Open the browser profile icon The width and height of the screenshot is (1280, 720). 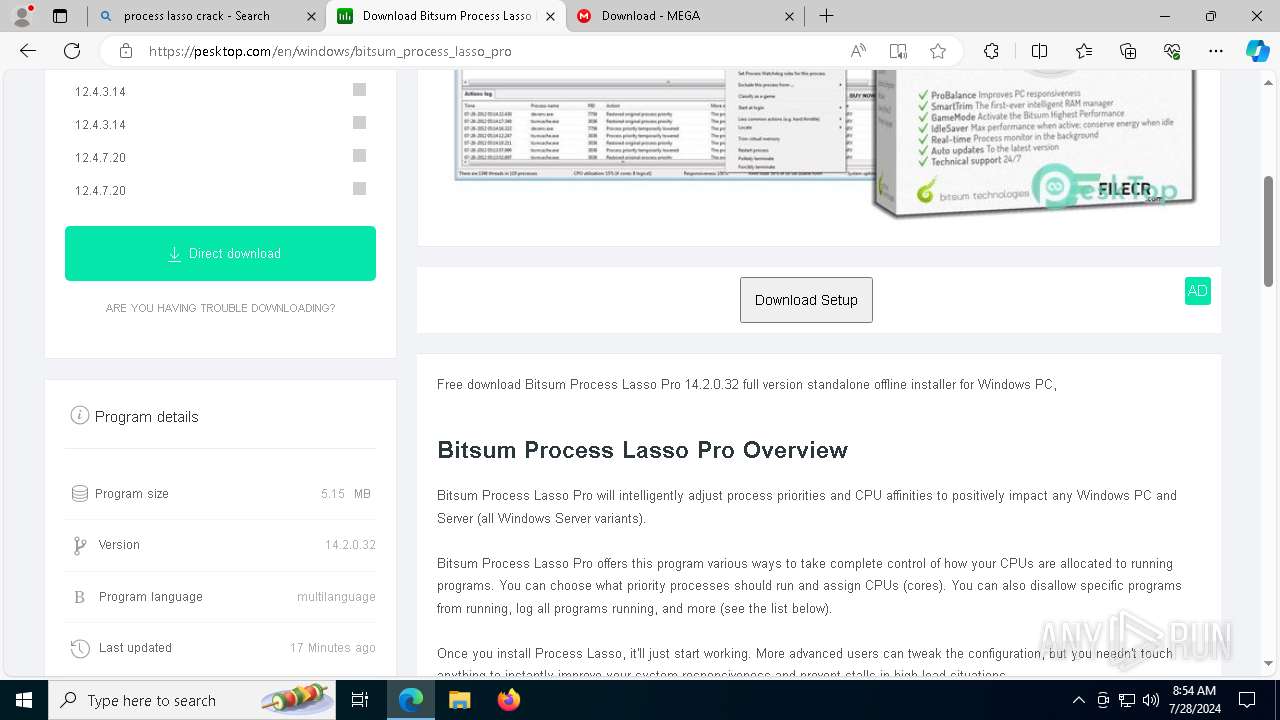[x=22, y=16]
